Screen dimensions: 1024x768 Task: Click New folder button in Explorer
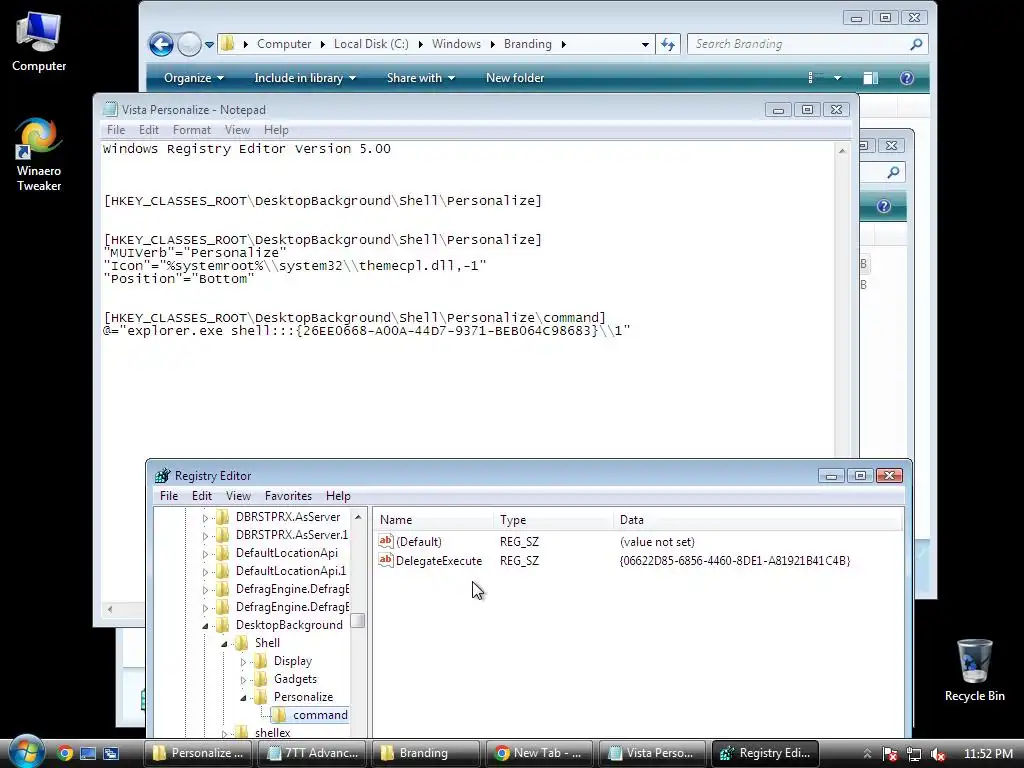tap(515, 78)
